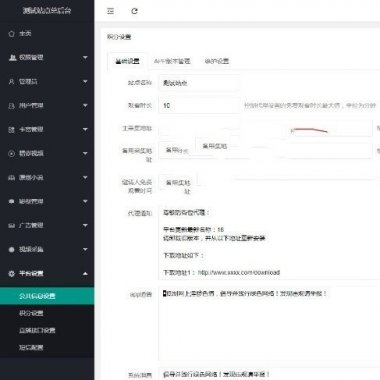The width and height of the screenshot is (380, 380).
Task: Click the 广告管理 menu icon
Action: pos(12,226)
